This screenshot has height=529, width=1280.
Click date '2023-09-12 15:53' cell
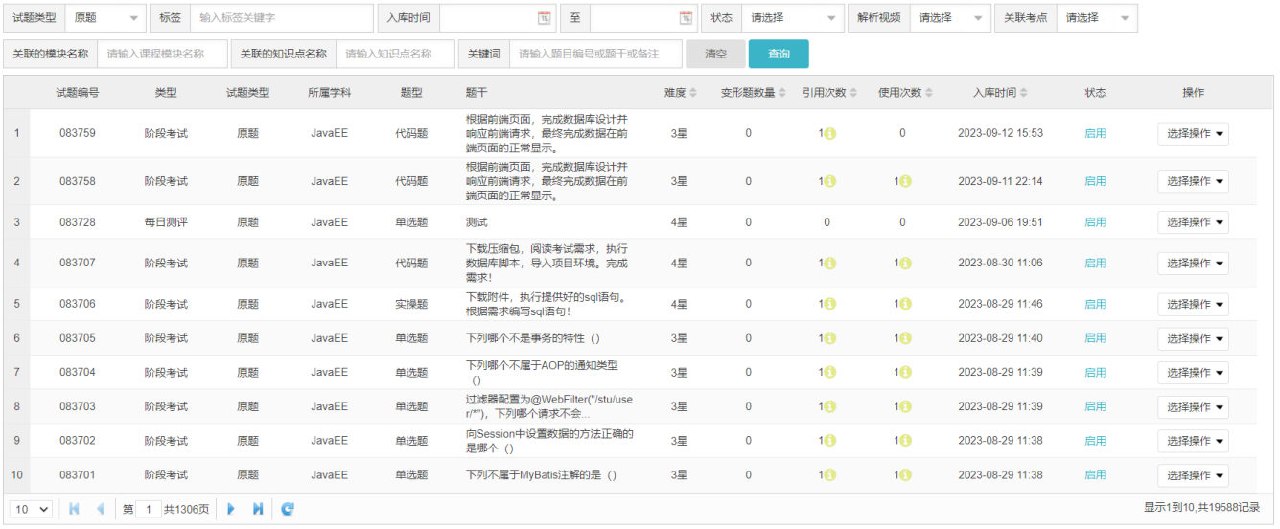(1000, 133)
